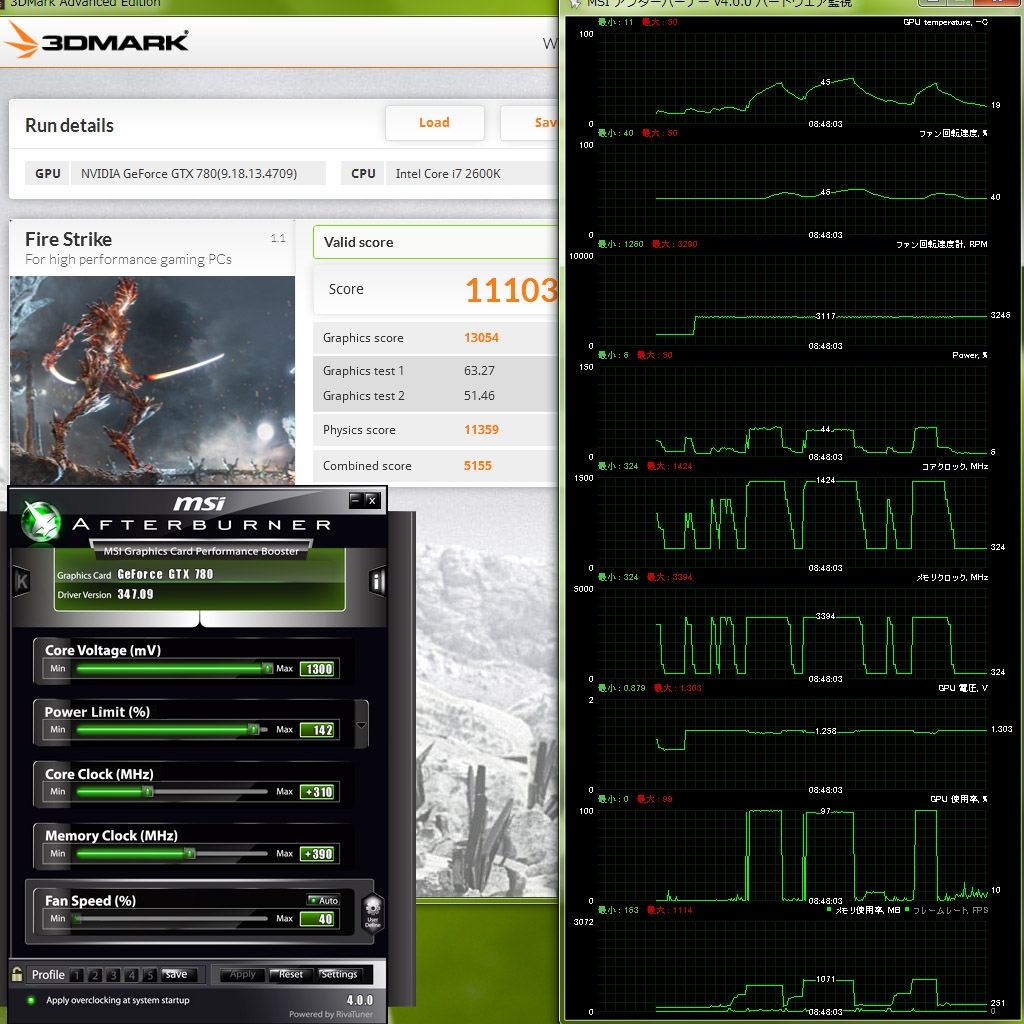Click the CPU name Intel Core i7 2600K

448,174
